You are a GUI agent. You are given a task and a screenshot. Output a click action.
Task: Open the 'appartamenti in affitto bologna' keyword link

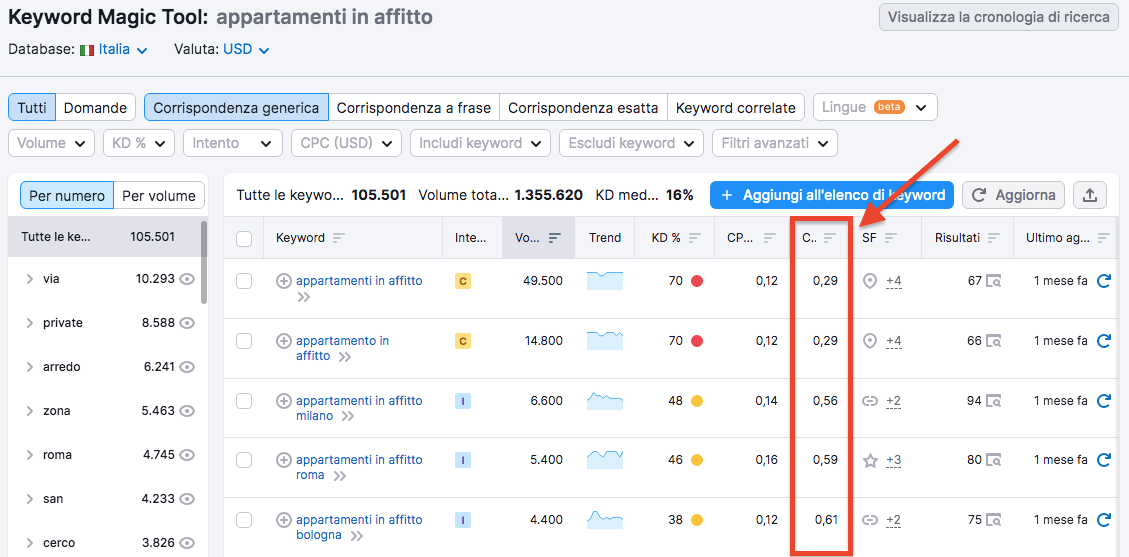358,520
